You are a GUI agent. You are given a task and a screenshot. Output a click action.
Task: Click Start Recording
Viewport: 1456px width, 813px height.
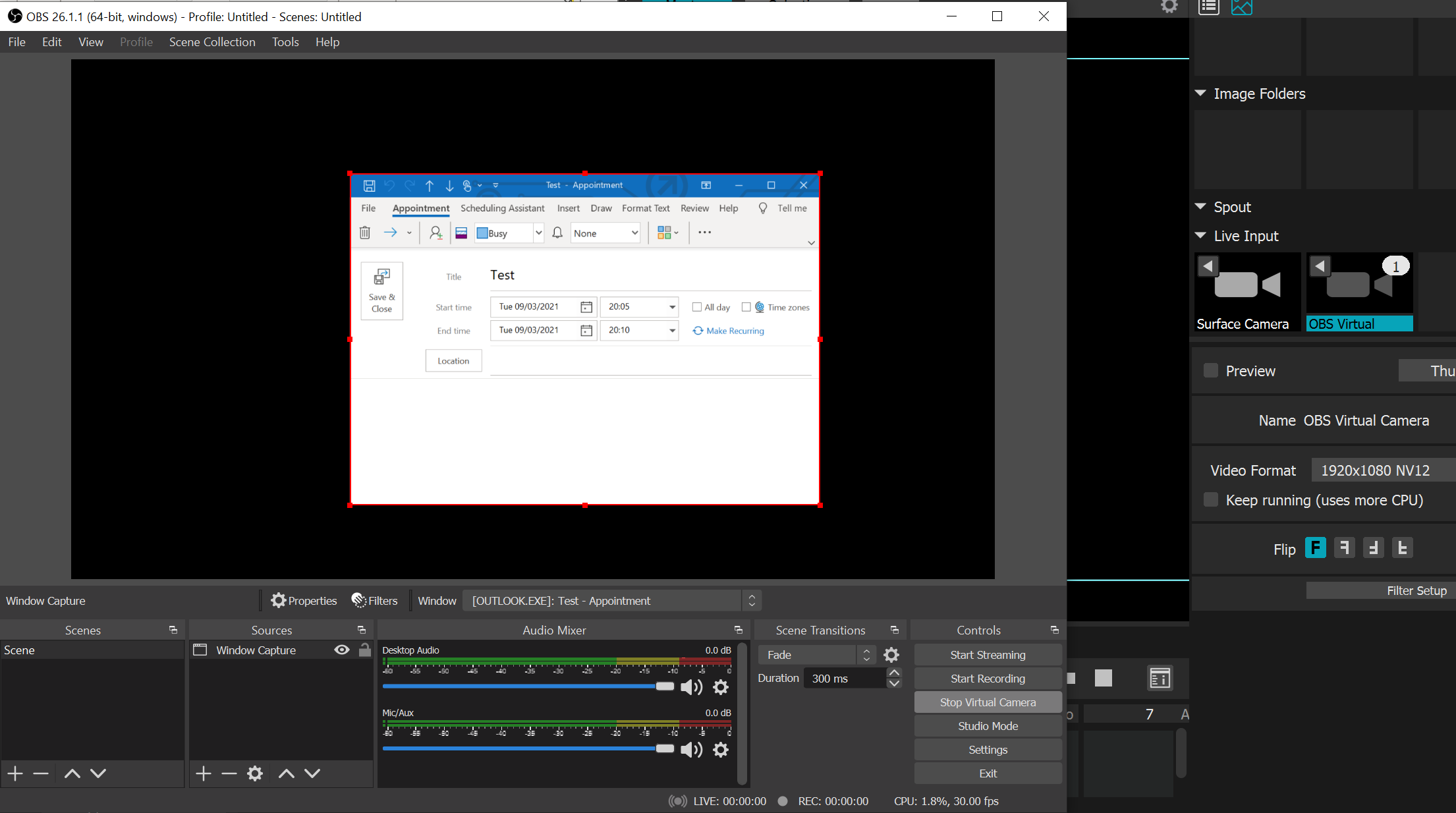[988, 679]
